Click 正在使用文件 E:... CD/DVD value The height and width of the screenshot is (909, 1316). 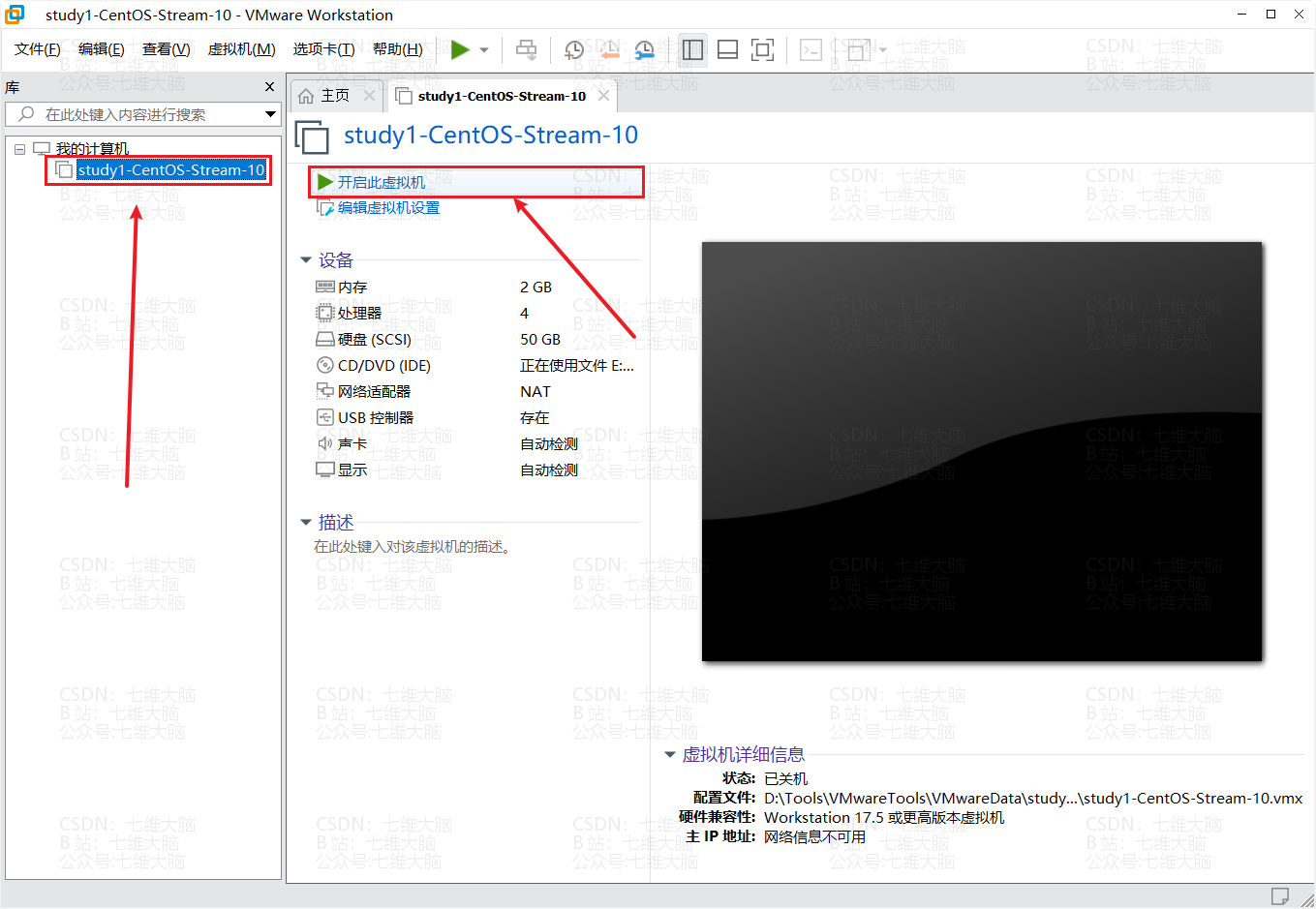[577, 366]
